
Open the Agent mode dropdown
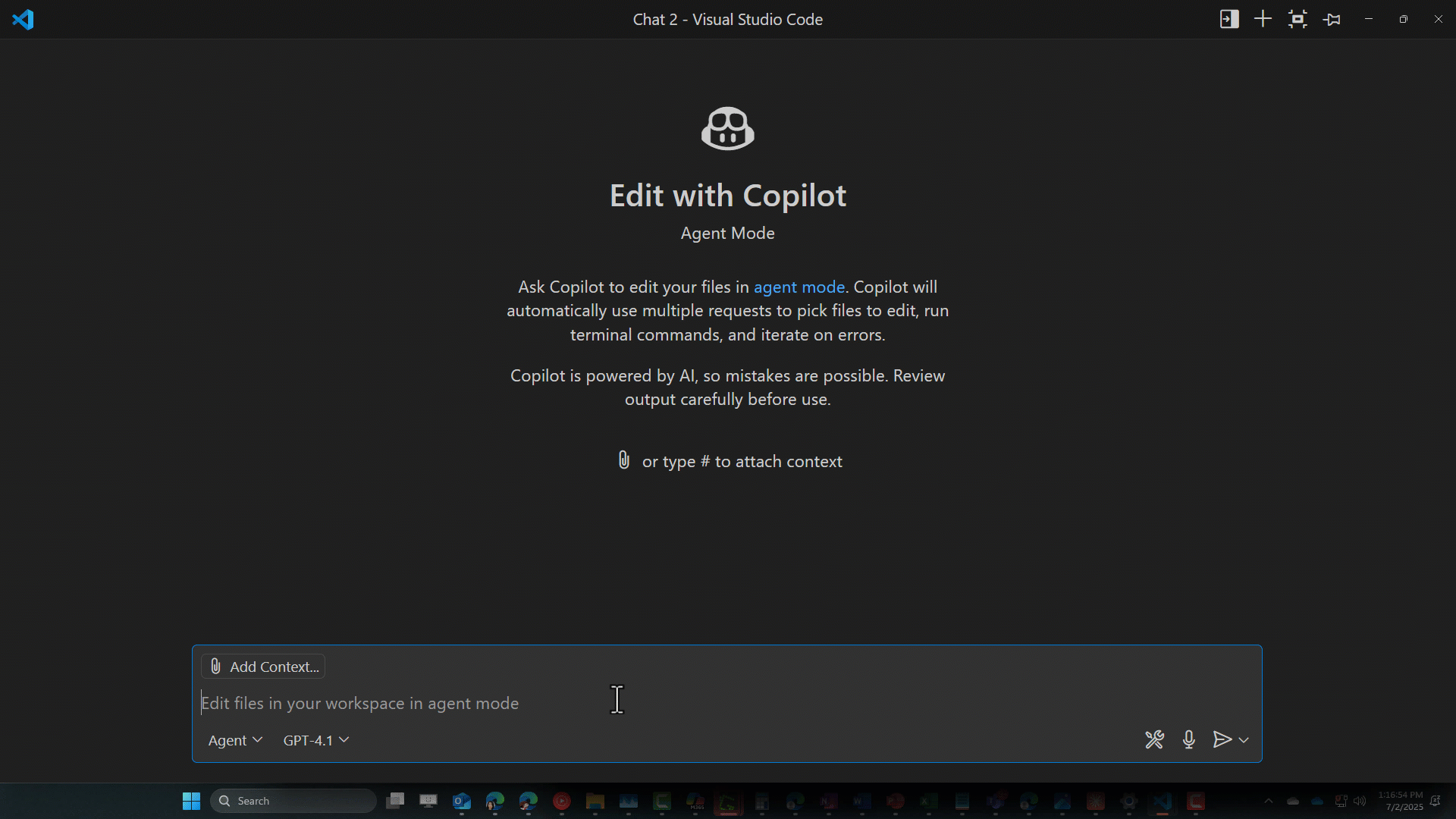point(235,740)
